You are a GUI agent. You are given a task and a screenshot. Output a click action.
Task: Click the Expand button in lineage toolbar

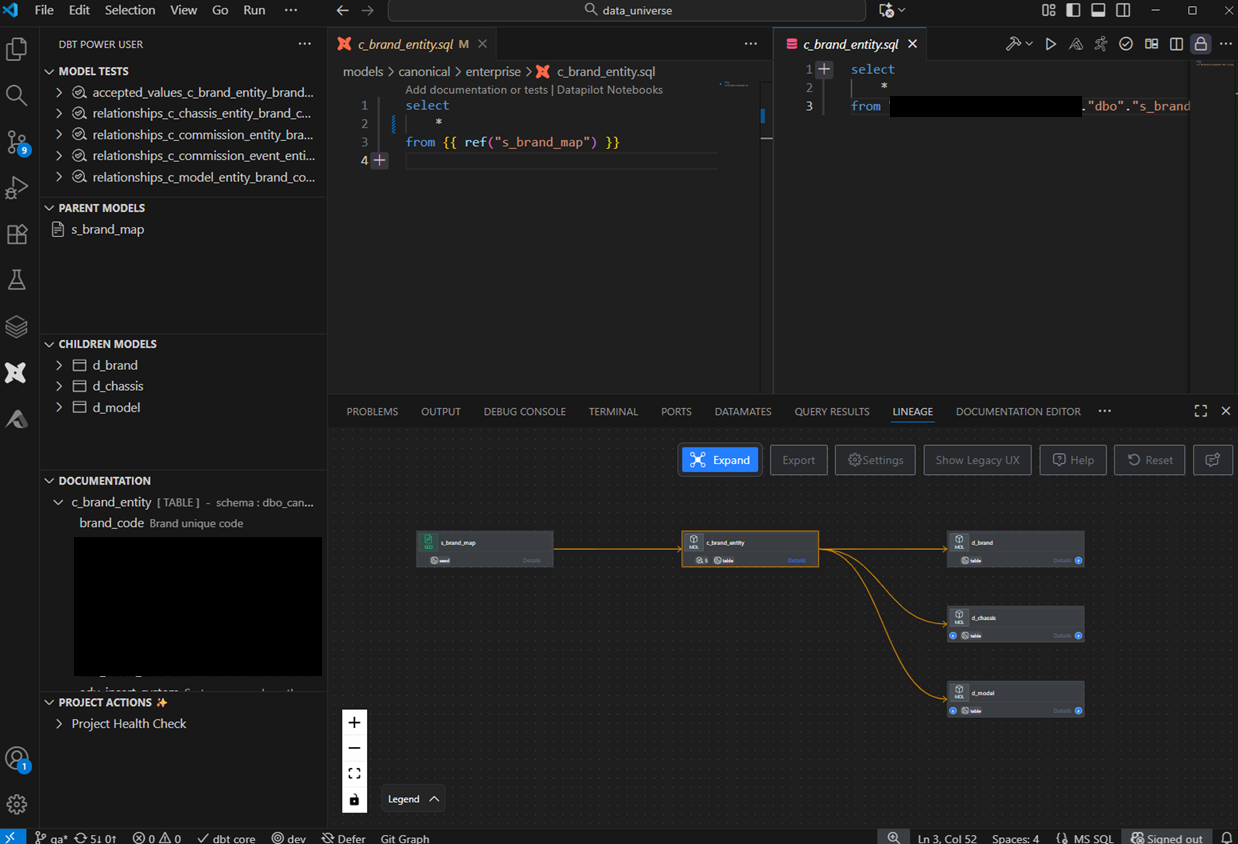pos(720,459)
